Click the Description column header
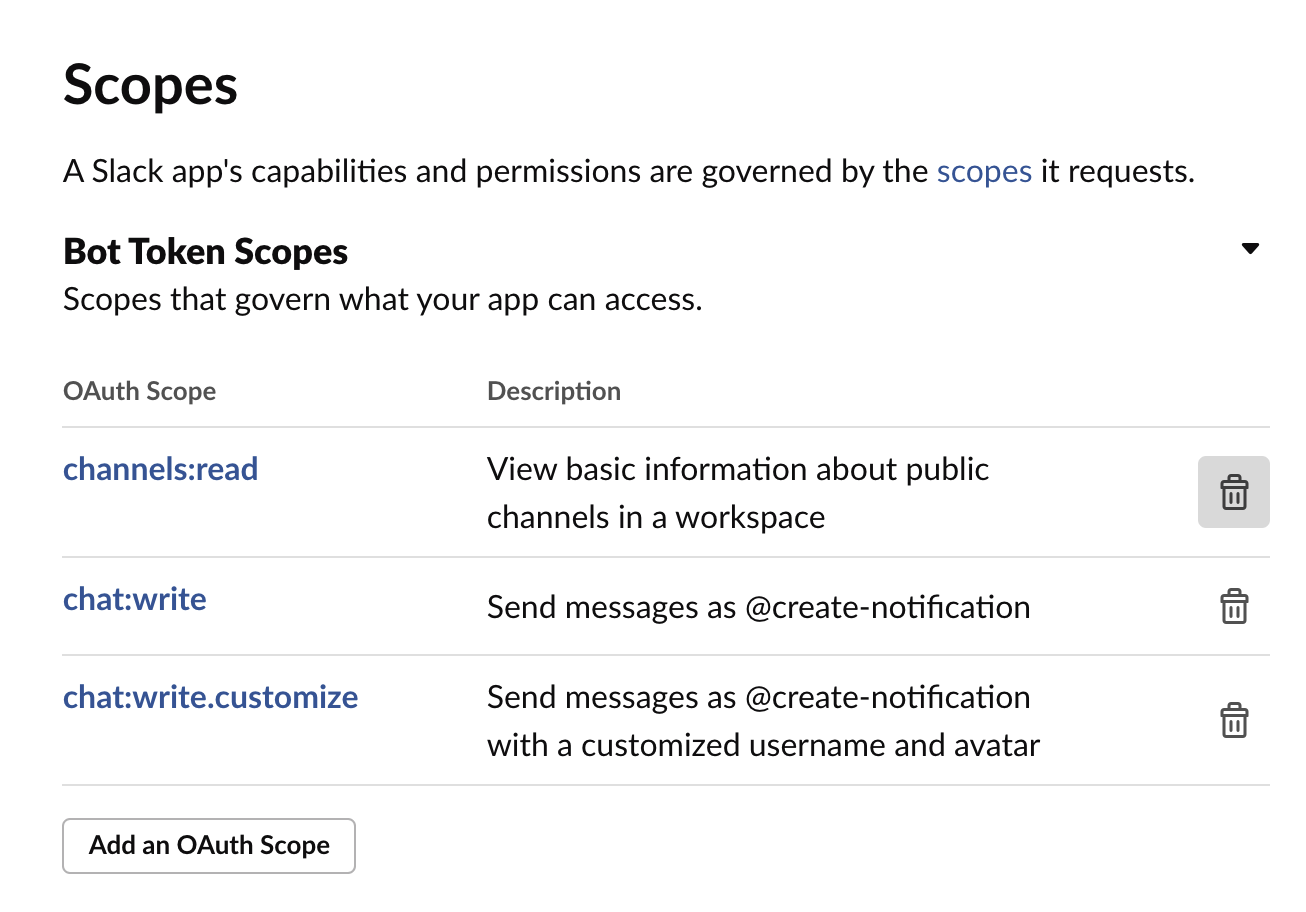The width and height of the screenshot is (1306, 912). pyautogui.click(x=554, y=391)
